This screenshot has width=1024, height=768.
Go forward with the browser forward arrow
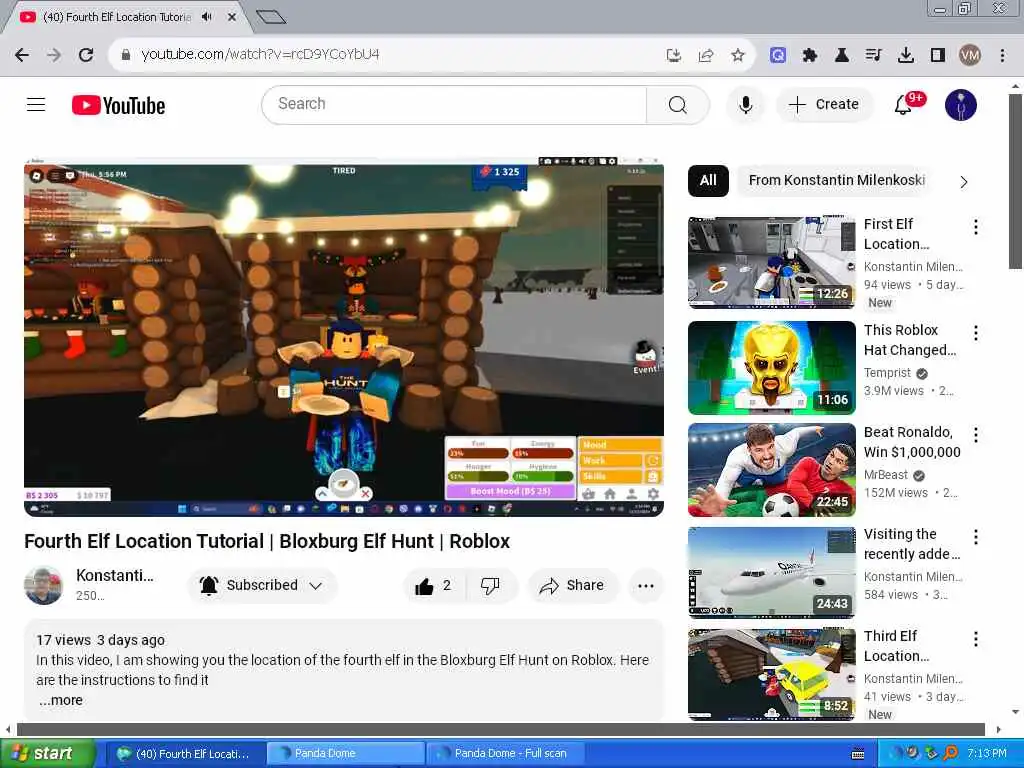point(54,55)
